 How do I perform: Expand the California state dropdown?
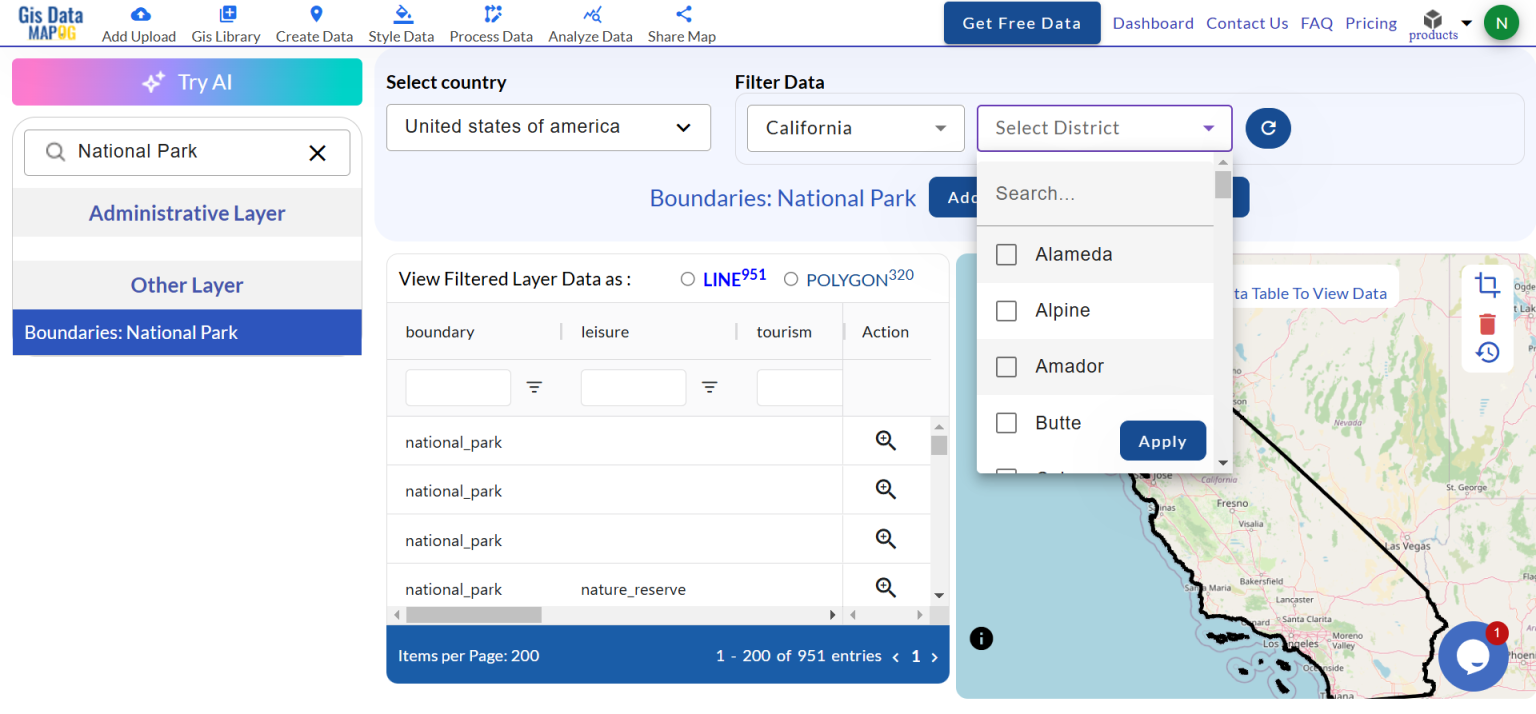coord(855,127)
